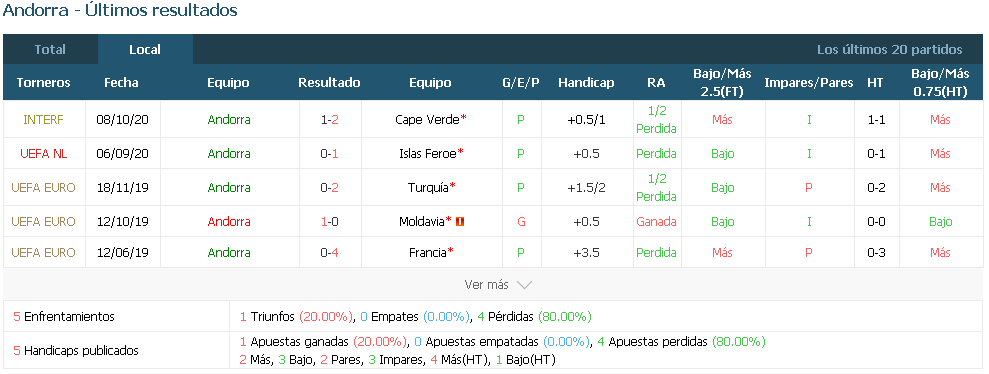Click the UEFA NL tournament label
This screenshot has width=989, height=374.
(44, 153)
